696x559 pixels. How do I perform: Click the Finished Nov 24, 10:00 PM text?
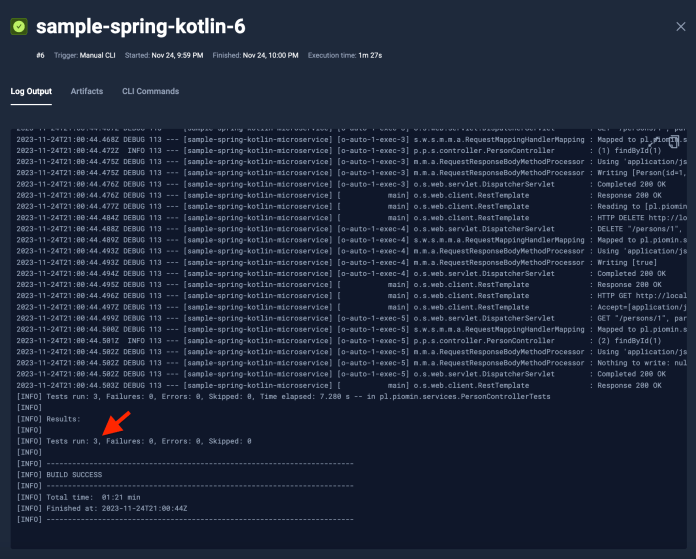255,56
